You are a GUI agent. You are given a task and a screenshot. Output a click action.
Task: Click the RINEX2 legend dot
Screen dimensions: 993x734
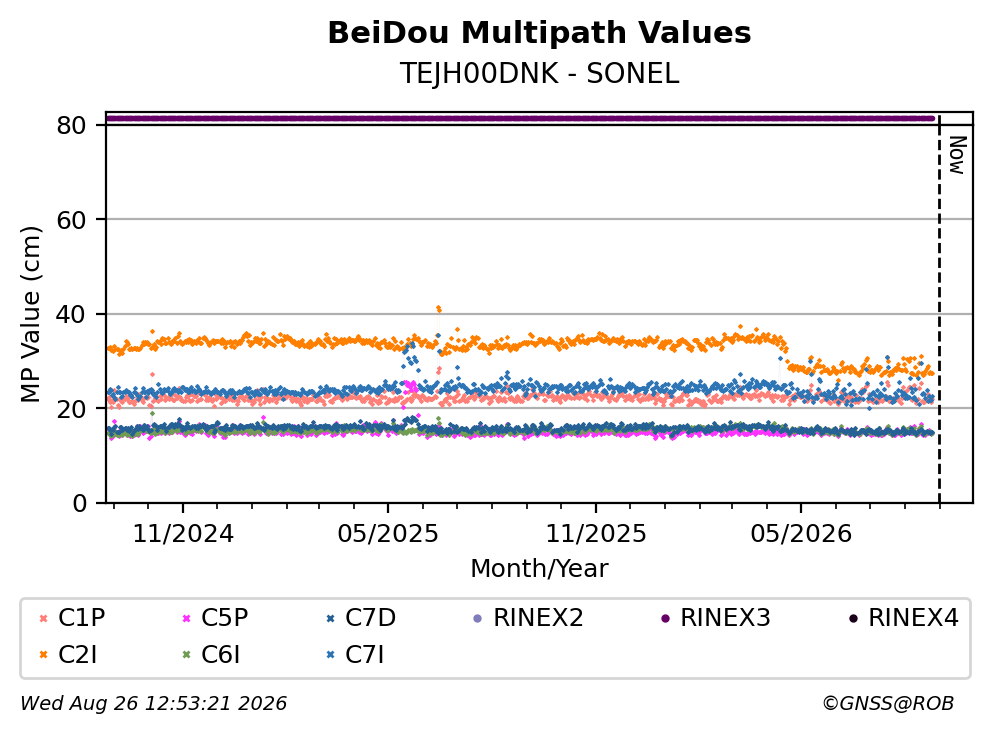click(478, 618)
